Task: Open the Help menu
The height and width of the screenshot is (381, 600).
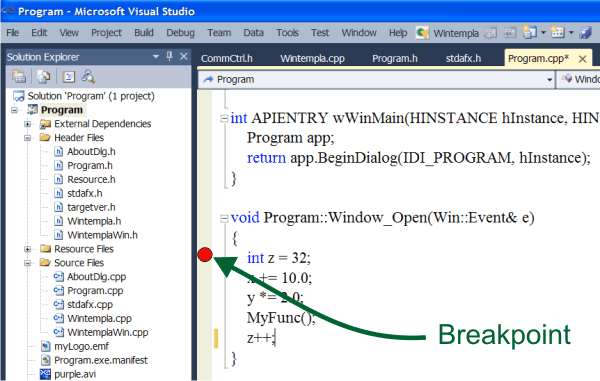Action: click(398, 33)
